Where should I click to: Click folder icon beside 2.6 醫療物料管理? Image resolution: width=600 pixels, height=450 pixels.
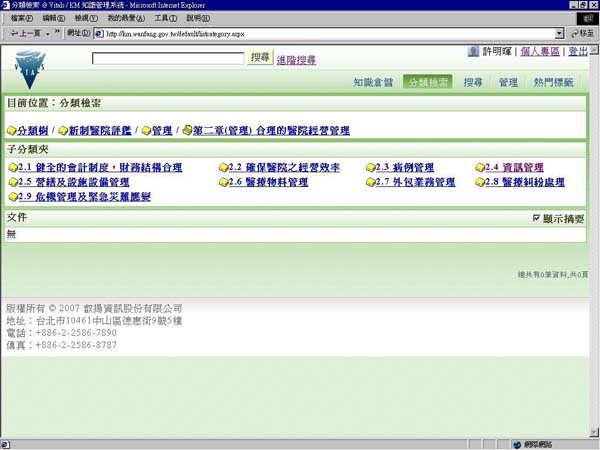click(223, 183)
